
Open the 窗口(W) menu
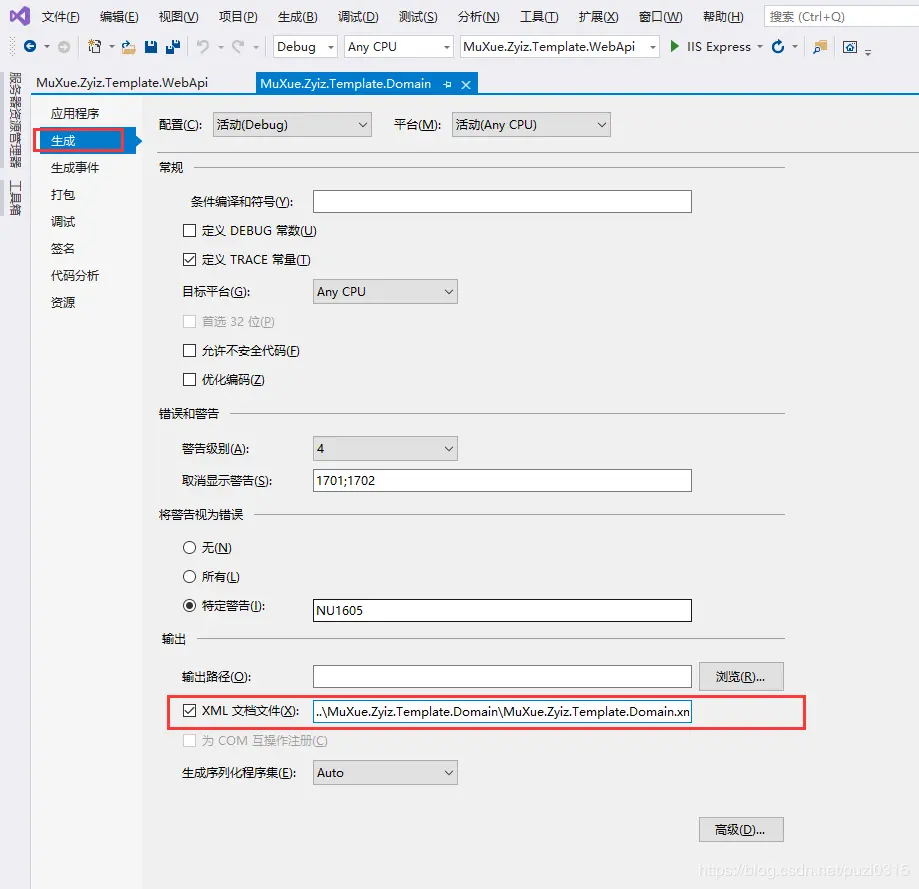661,17
